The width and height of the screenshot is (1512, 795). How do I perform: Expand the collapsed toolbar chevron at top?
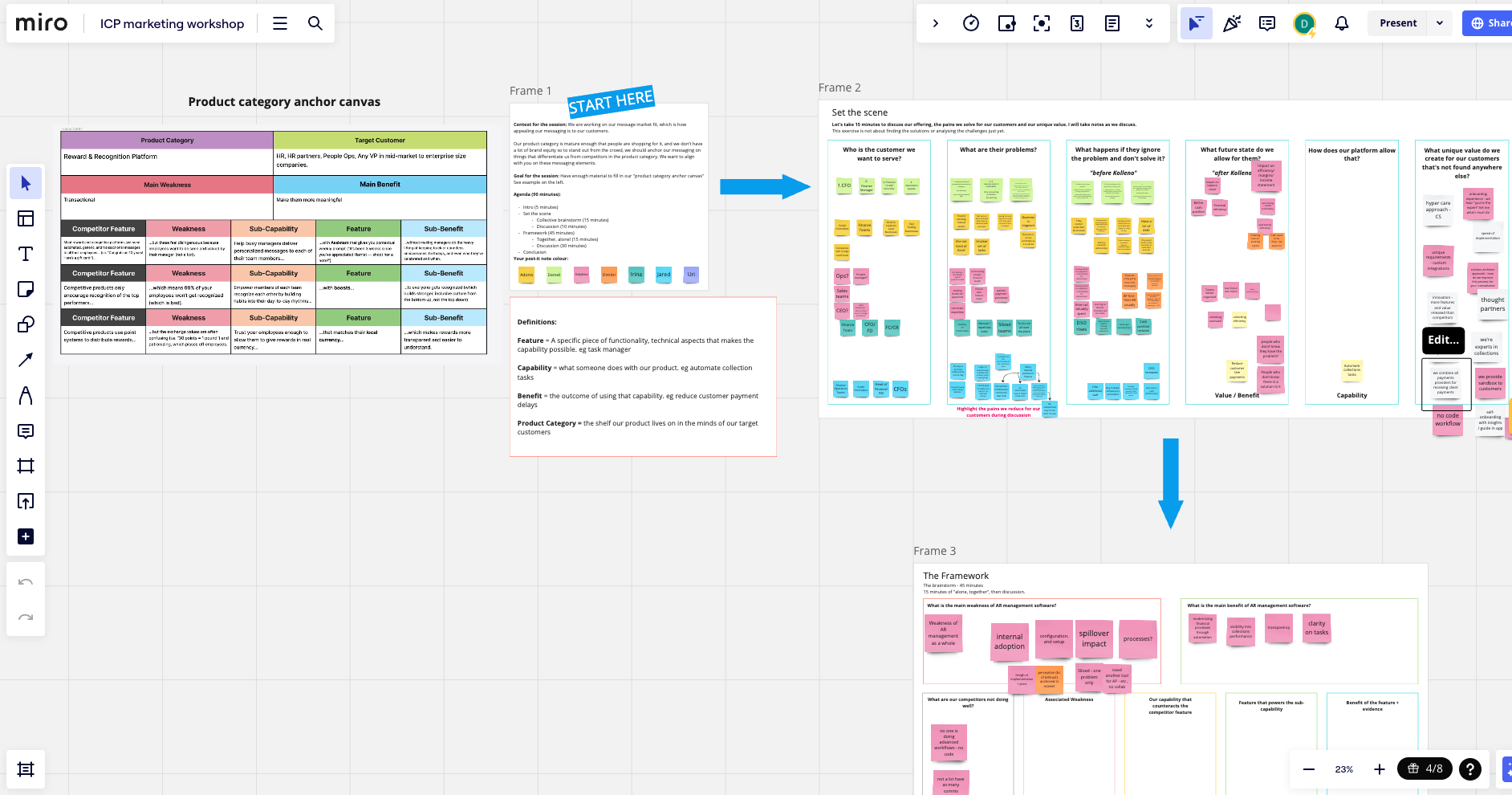pyautogui.click(x=936, y=23)
